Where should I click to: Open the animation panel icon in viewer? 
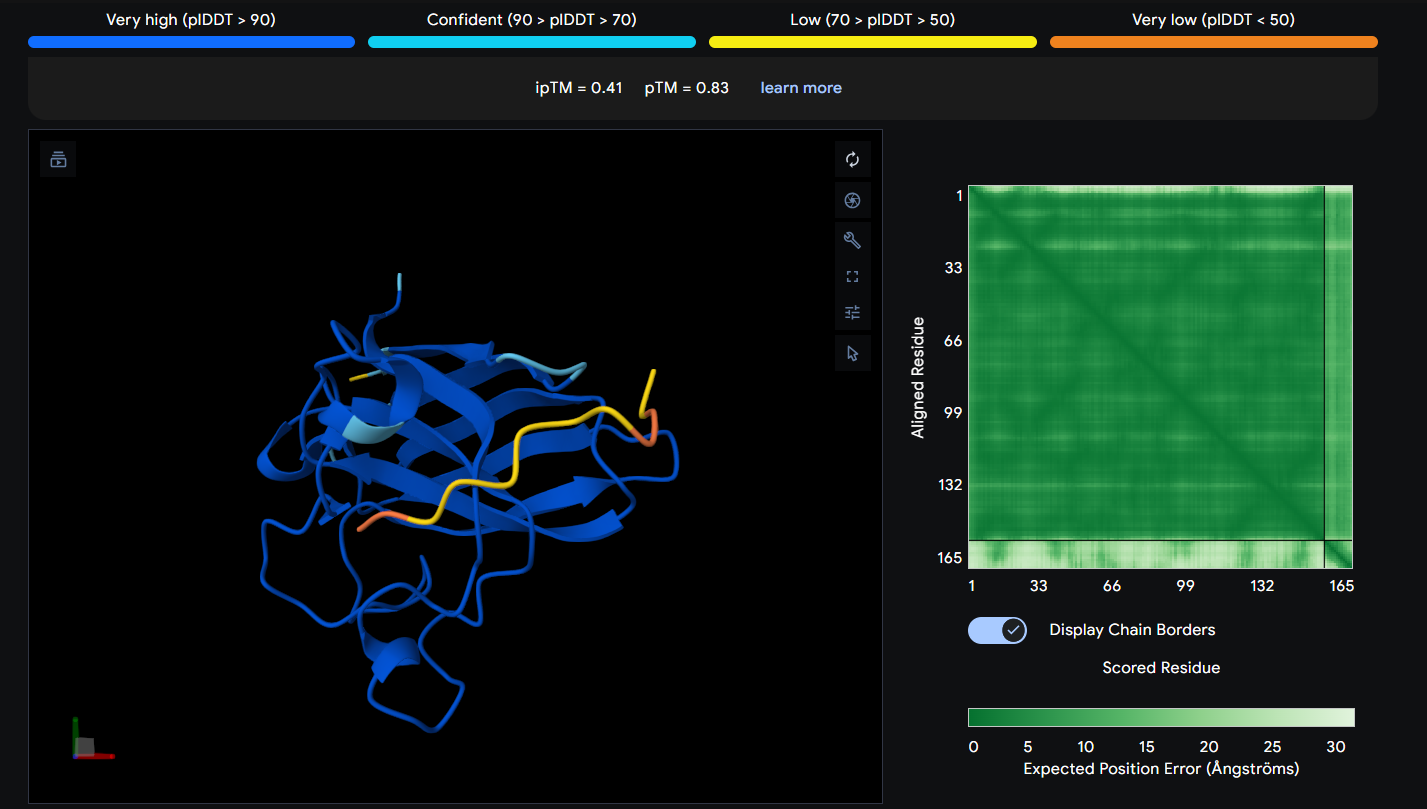[x=58, y=159]
